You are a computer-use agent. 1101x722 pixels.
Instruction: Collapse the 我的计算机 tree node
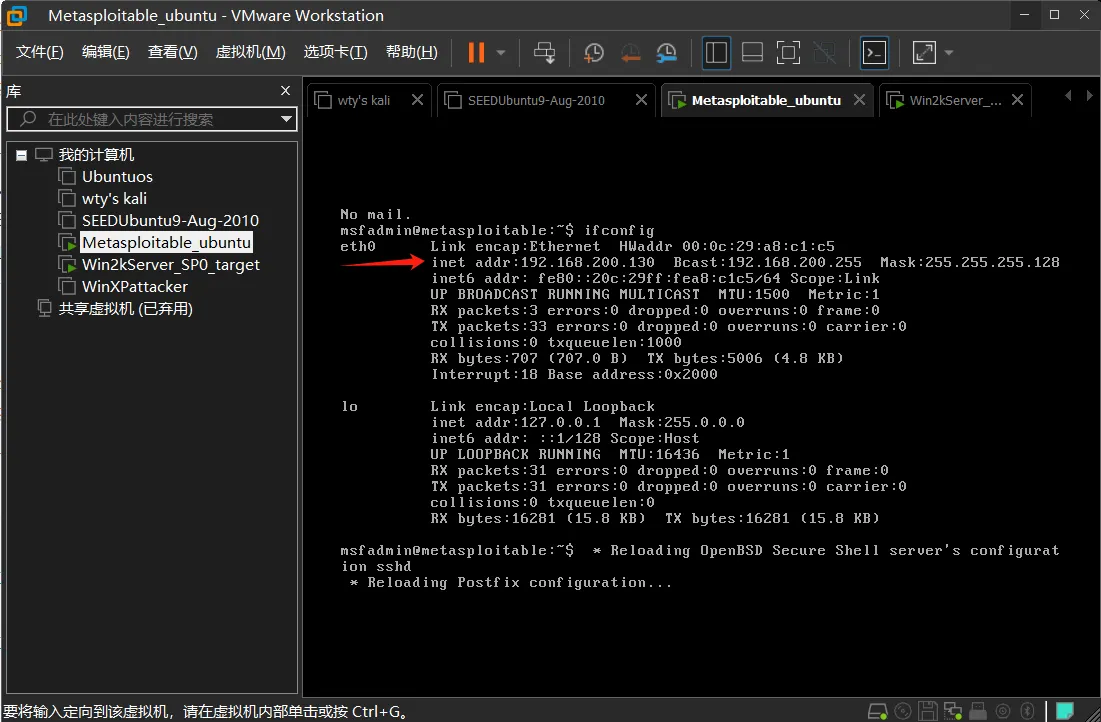click(22, 155)
